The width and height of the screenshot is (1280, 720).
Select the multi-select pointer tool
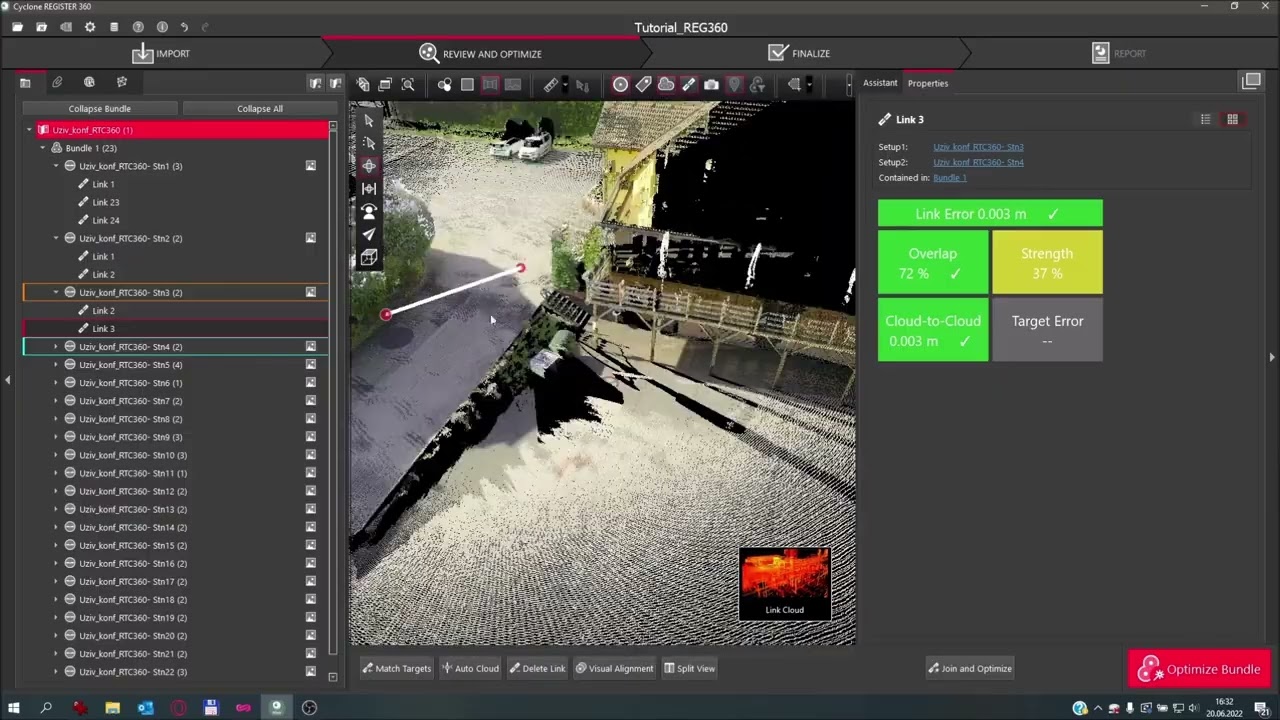pos(369,143)
